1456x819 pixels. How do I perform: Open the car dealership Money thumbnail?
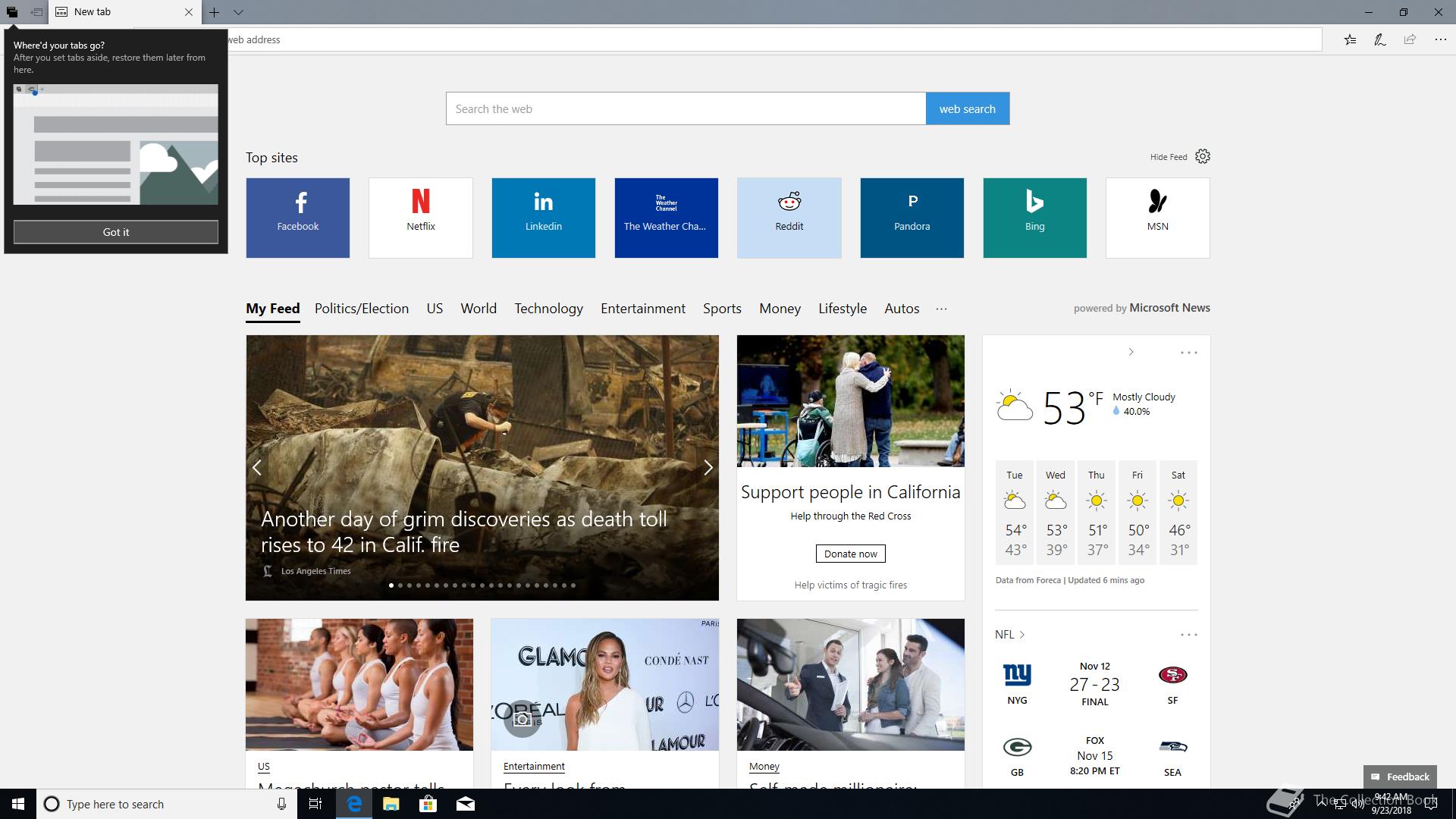point(851,685)
